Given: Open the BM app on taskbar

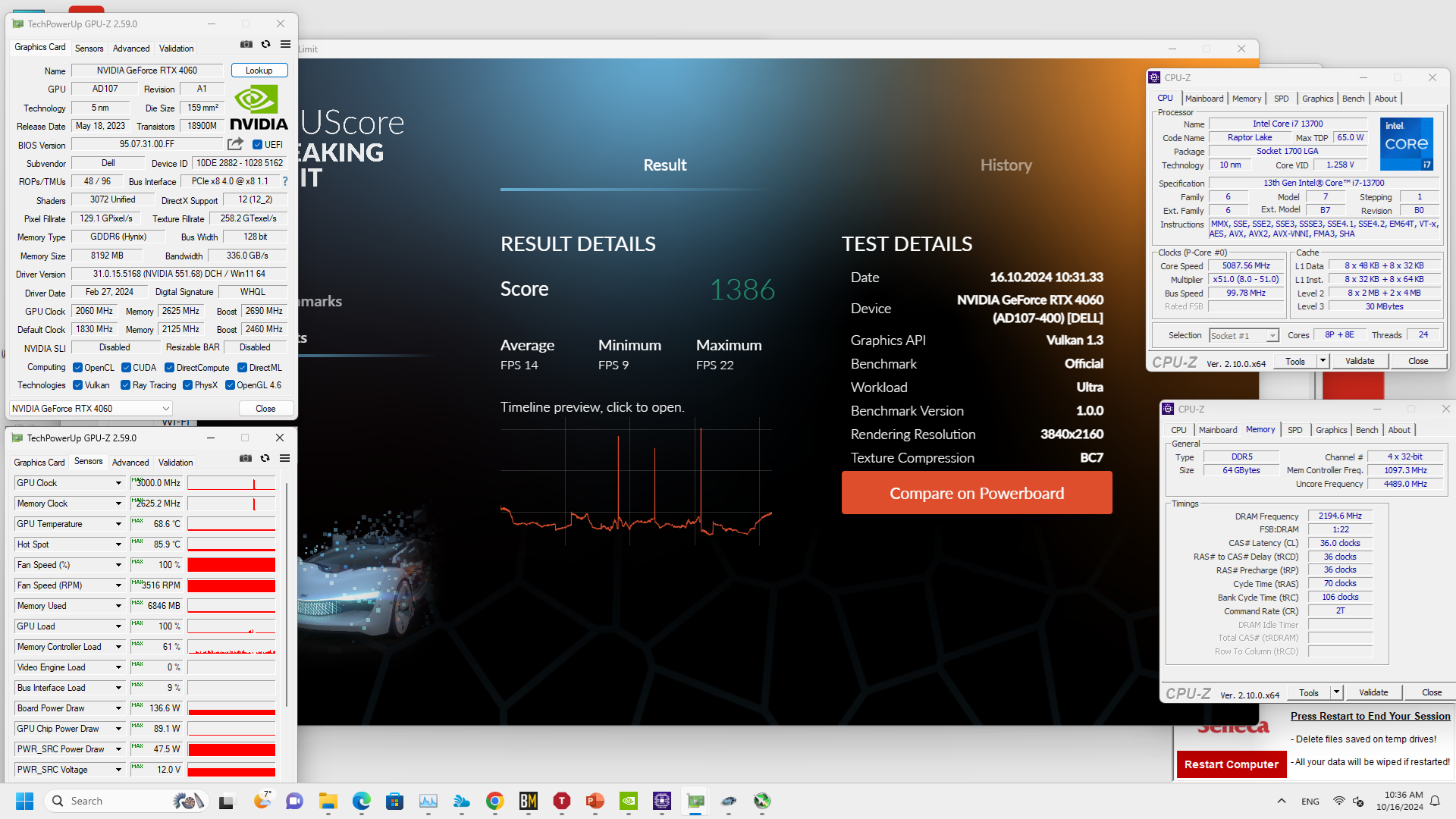Looking at the screenshot, I should point(529,801).
